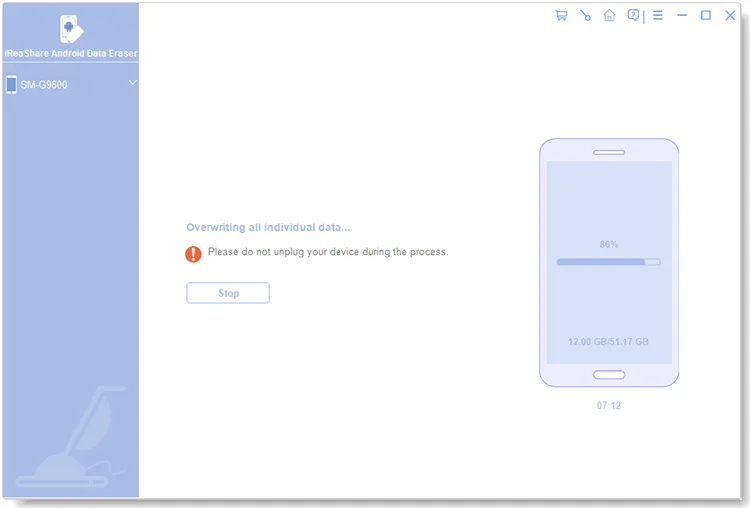This screenshot has width=750, height=508.
Task: Click the 12.00 GB/51.17 GB text
Action: (x=608, y=342)
